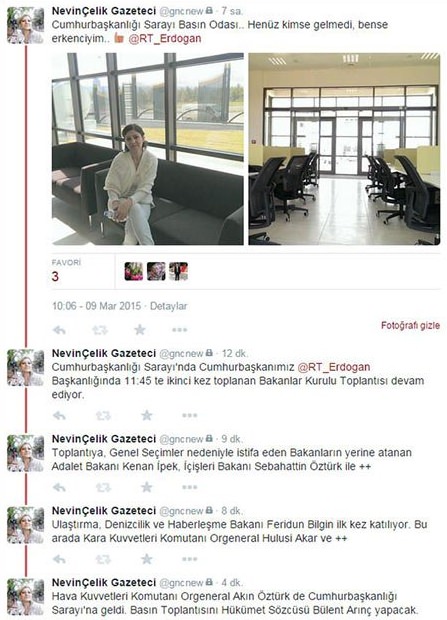Expand more options on Kenan İpek tweet
This screenshot has width=447, height=620.
(x=189, y=487)
